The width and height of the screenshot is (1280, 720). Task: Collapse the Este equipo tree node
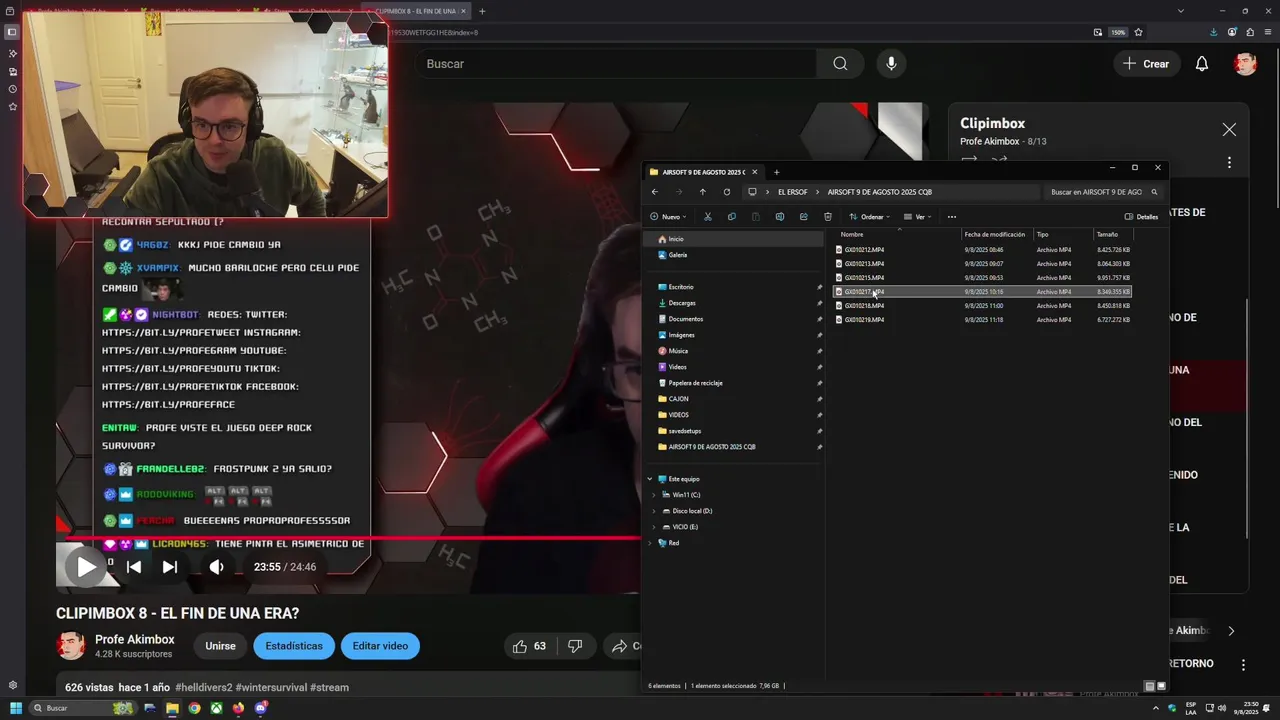[x=650, y=479]
